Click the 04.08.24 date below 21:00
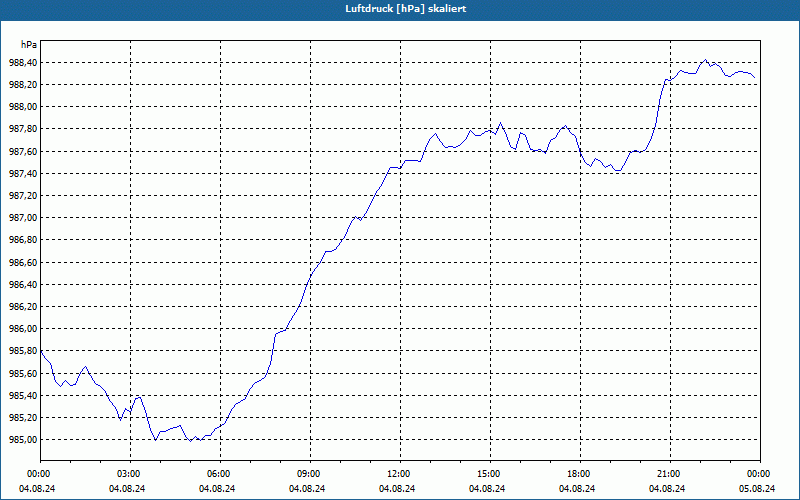 coord(667,489)
